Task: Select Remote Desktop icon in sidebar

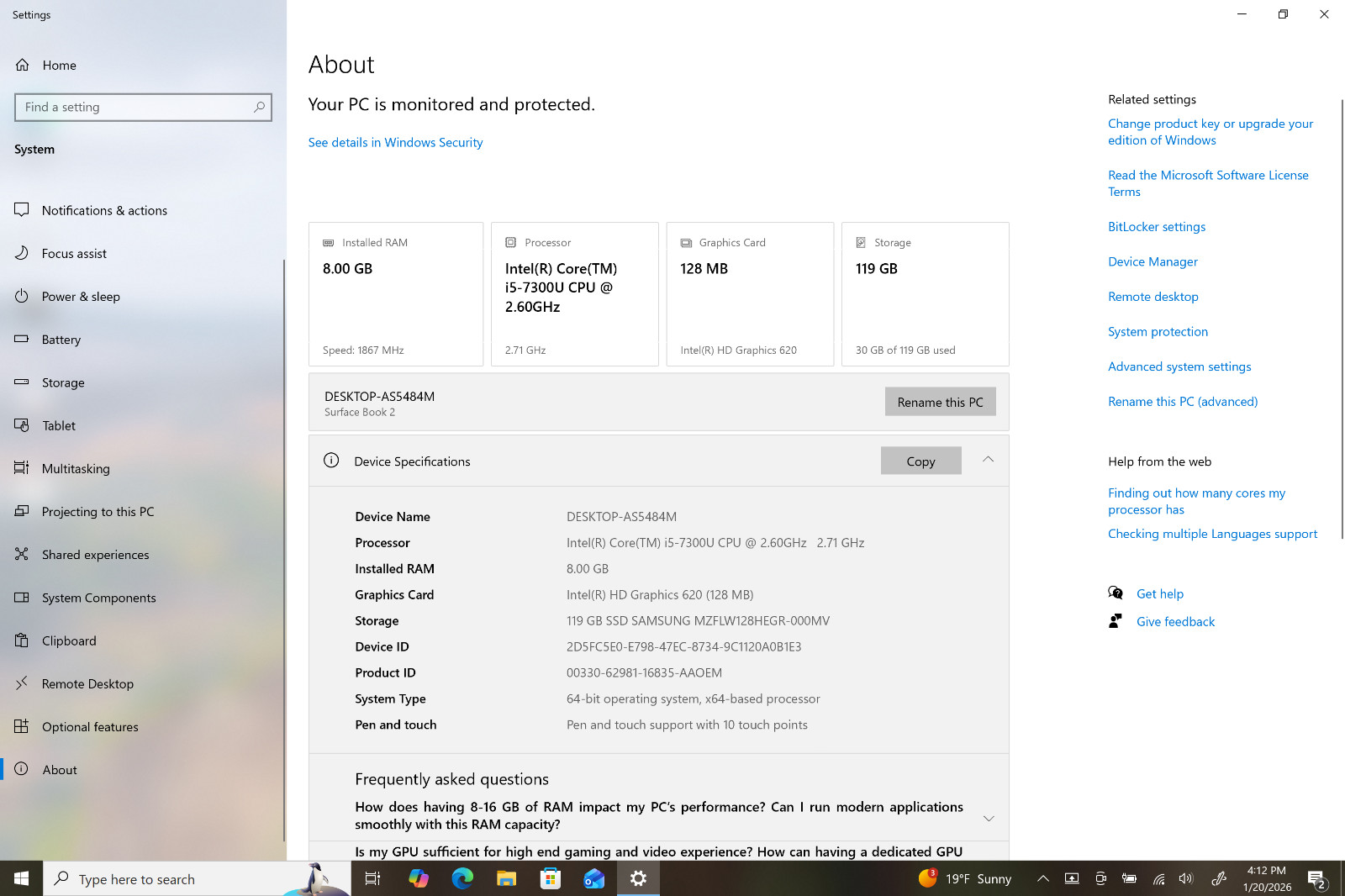Action: pyautogui.click(x=22, y=683)
